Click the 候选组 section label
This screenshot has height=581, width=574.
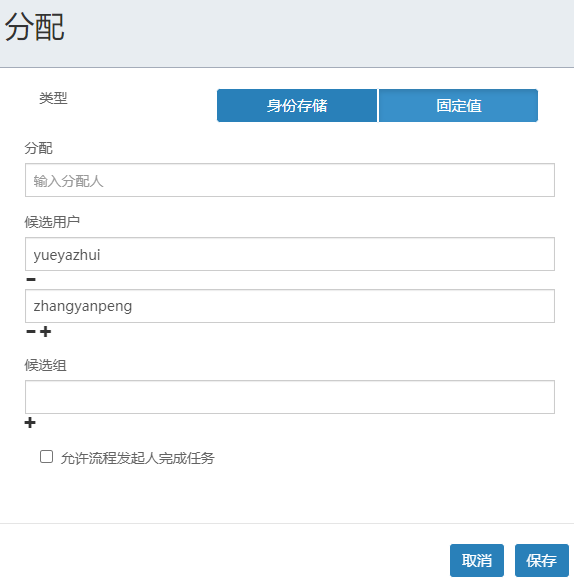[45, 365]
